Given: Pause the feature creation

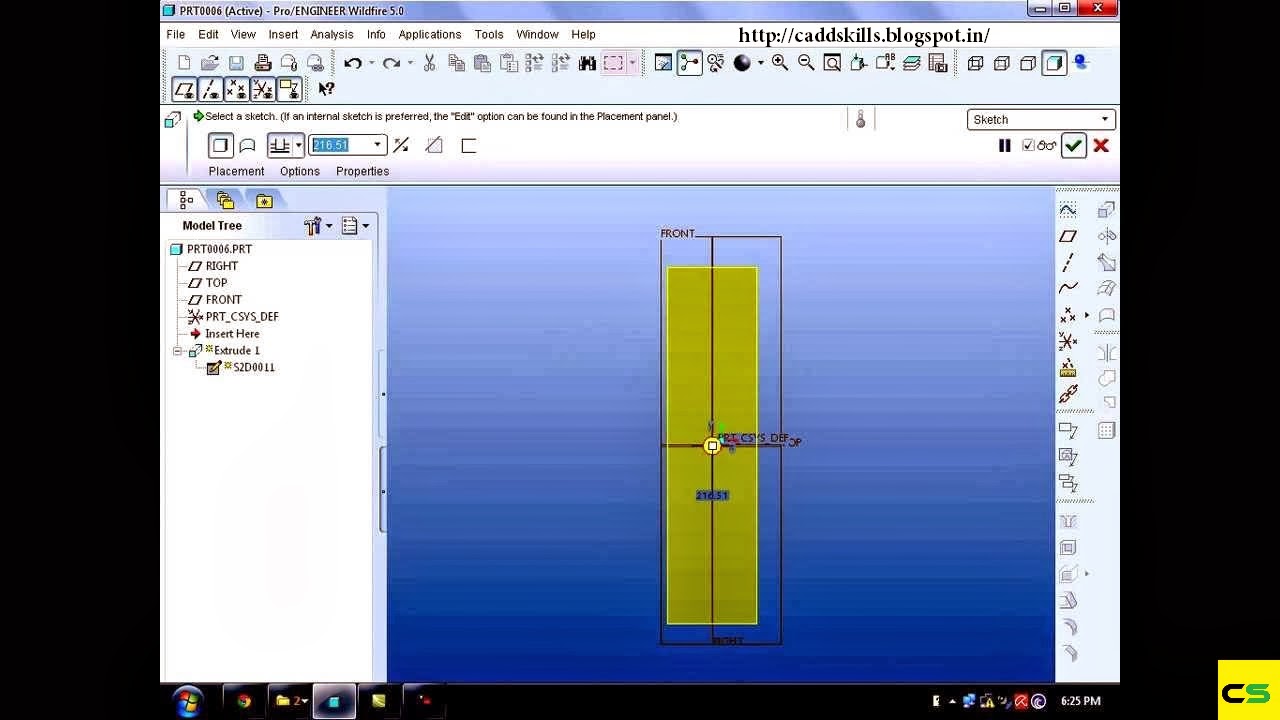Looking at the screenshot, I should click(x=1004, y=146).
